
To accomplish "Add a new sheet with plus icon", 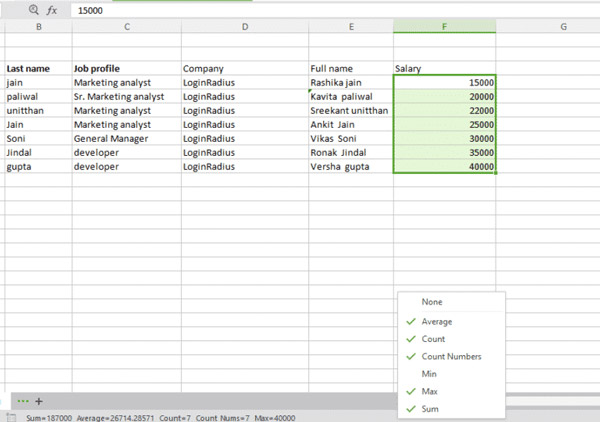I will click(x=39, y=401).
